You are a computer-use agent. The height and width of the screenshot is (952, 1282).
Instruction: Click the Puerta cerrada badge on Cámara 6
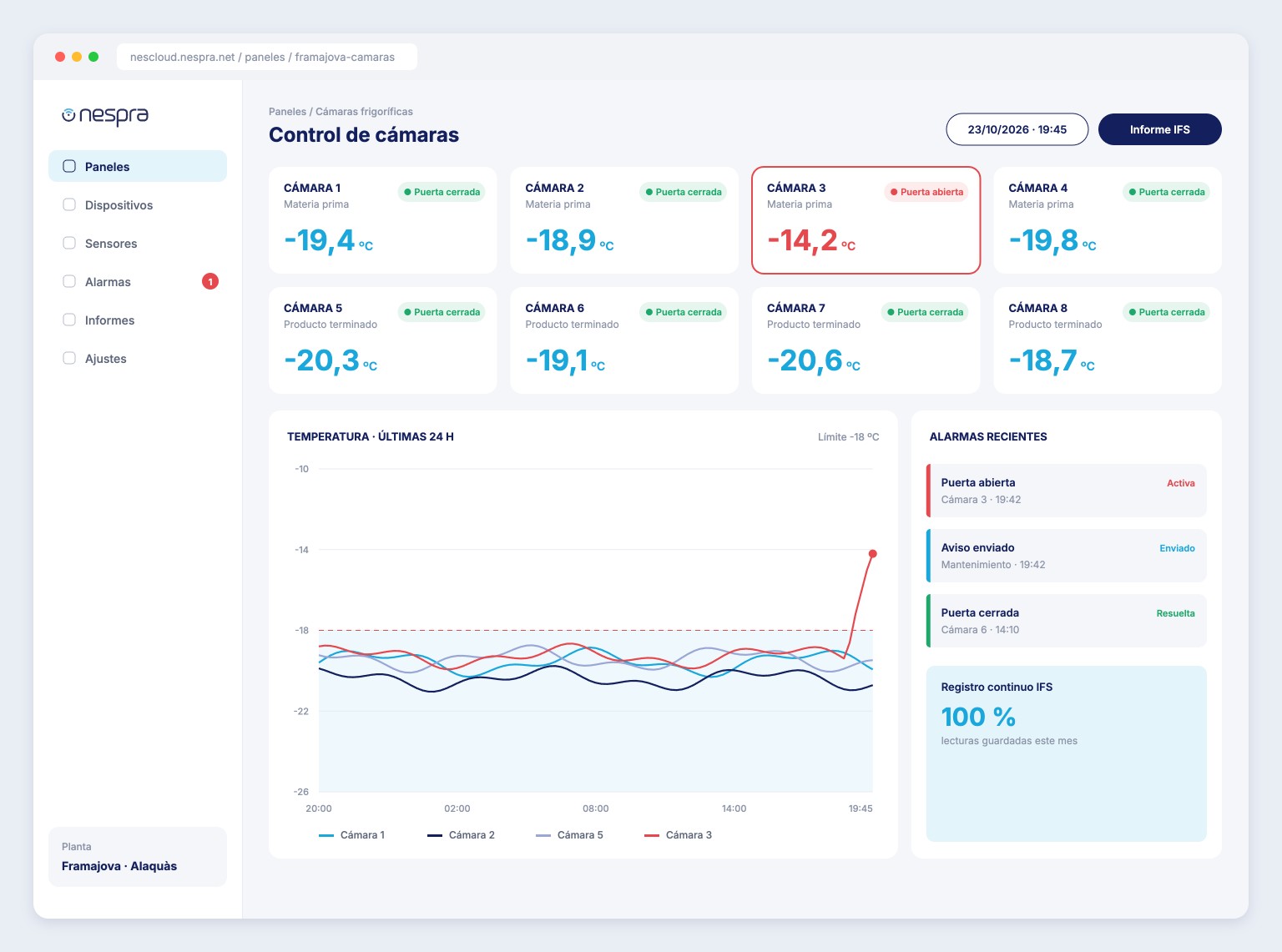click(x=684, y=312)
